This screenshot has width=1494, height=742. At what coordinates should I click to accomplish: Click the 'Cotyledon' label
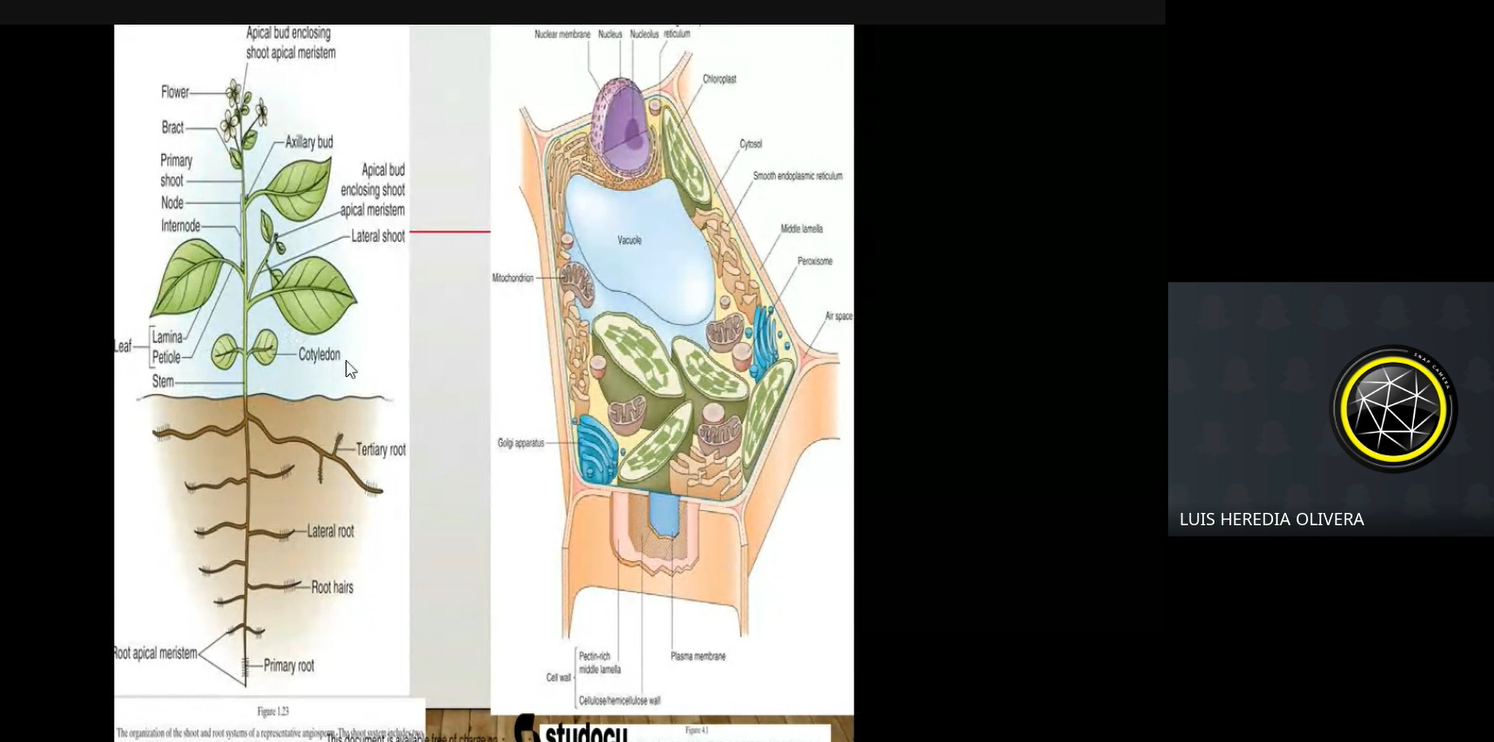coord(319,354)
